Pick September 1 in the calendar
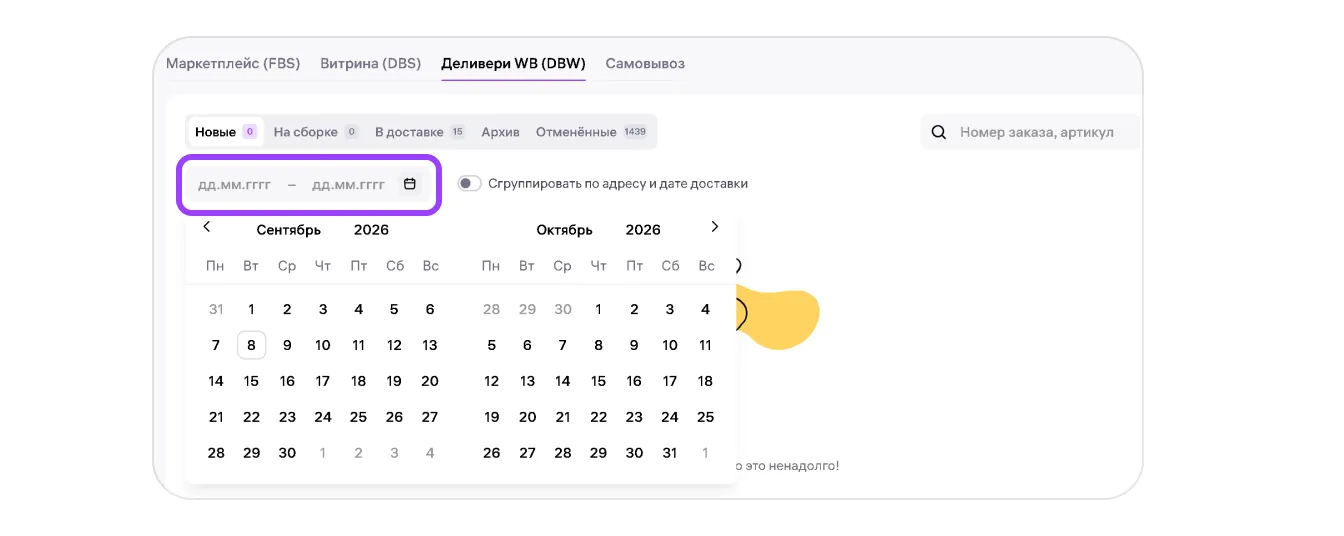1344x536 pixels. (252, 309)
